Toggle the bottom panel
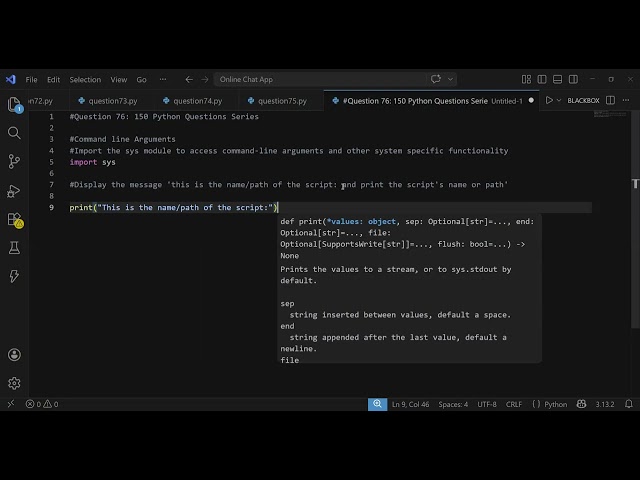640x480 pixels. point(558,80)
